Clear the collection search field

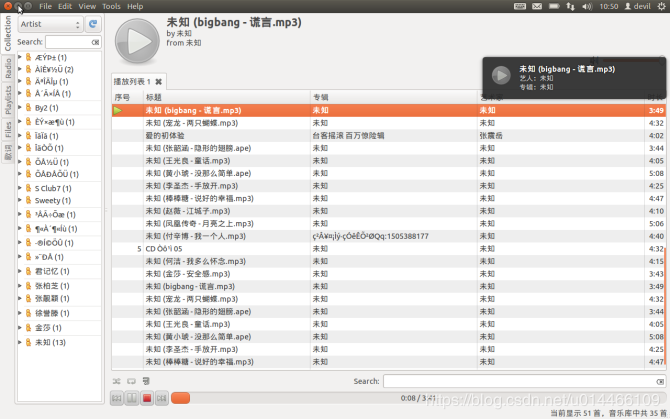(x=95, y=42)
